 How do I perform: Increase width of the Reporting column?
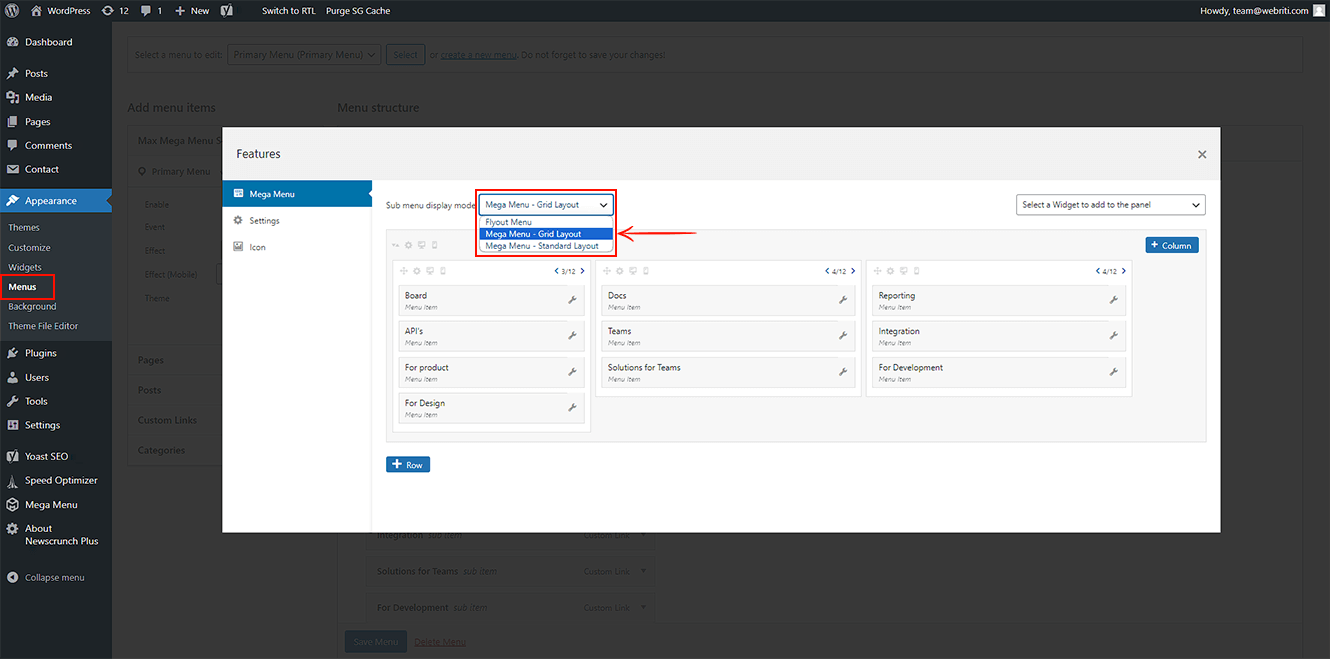1124,271
